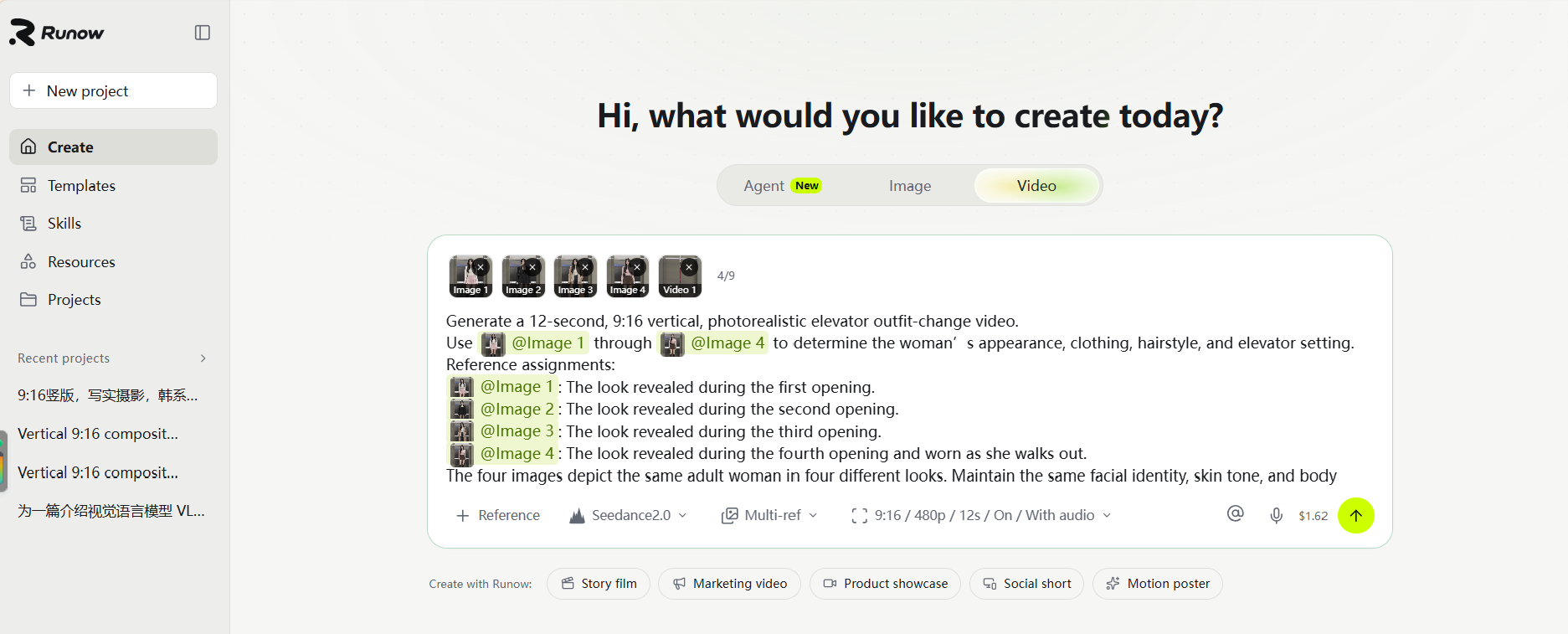Open the Story film preset

point(599,584)
